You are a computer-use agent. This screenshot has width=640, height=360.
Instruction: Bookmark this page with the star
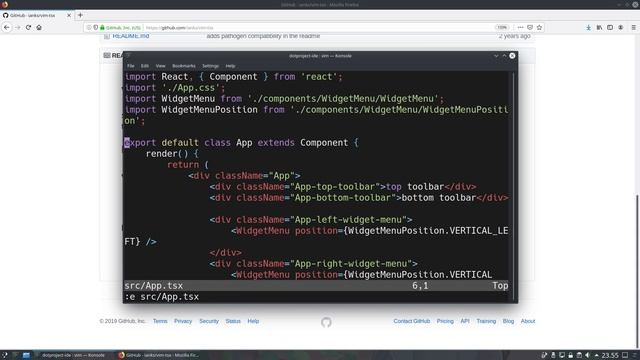[539, 27]
